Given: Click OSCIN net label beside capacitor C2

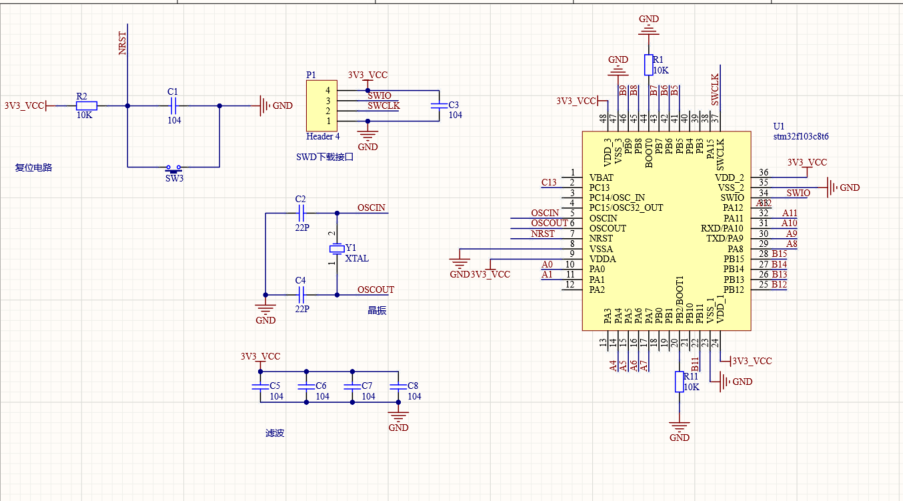Looking at the screenshot, I should pyautogui.click(x=371, y=208).
